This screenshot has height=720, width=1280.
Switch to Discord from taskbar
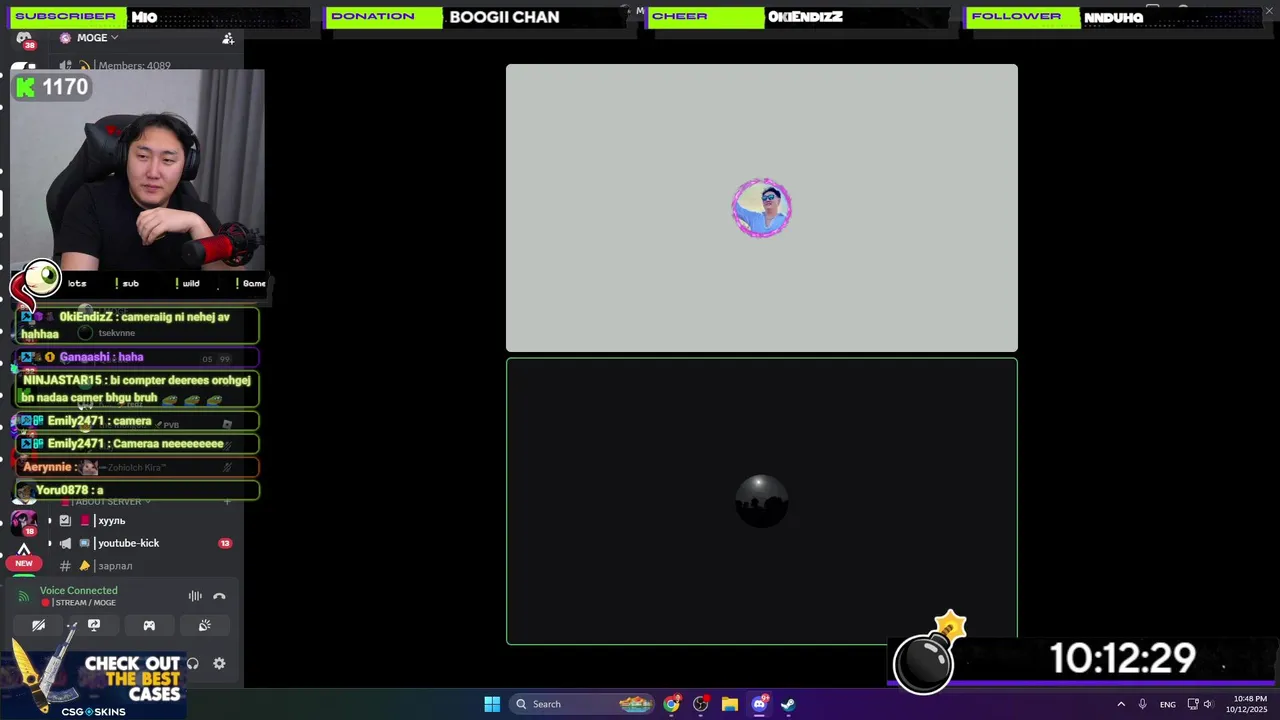point(759,704)
